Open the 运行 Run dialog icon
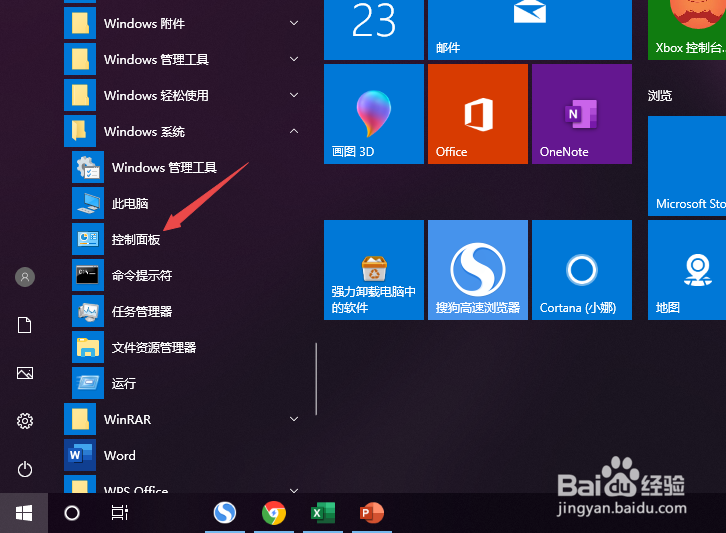This screenshot has height=533, width=726. click(x=88, y=383)
